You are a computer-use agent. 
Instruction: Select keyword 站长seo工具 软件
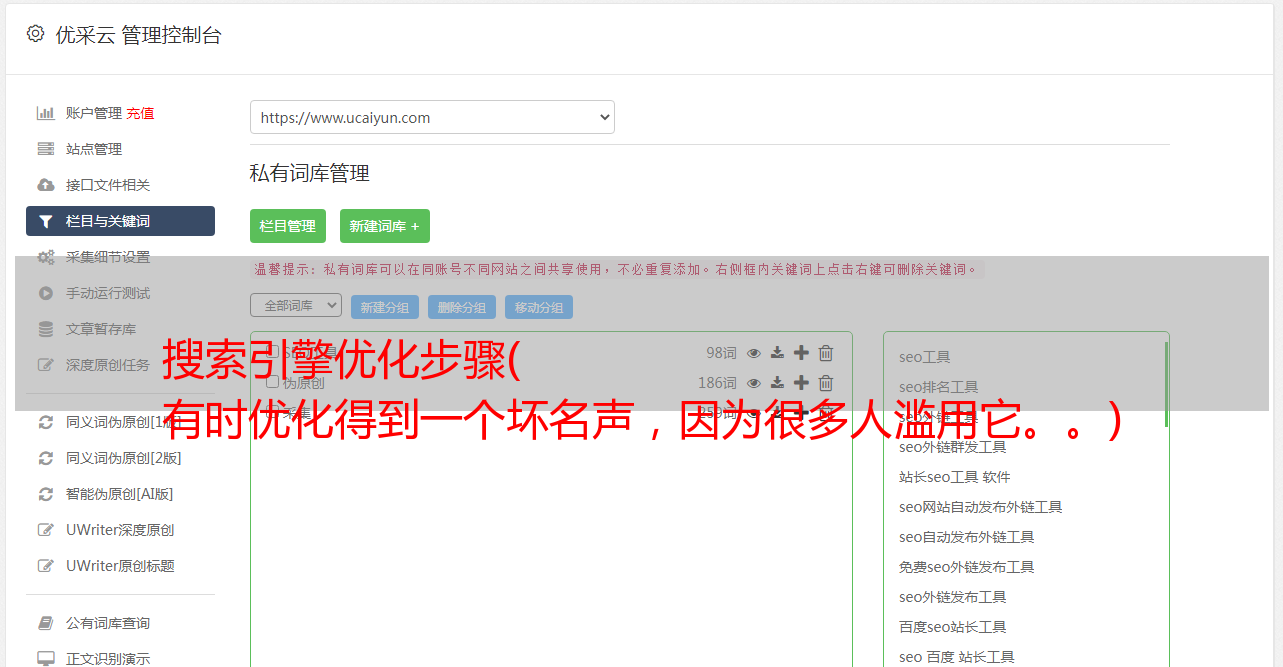(954, 477)
